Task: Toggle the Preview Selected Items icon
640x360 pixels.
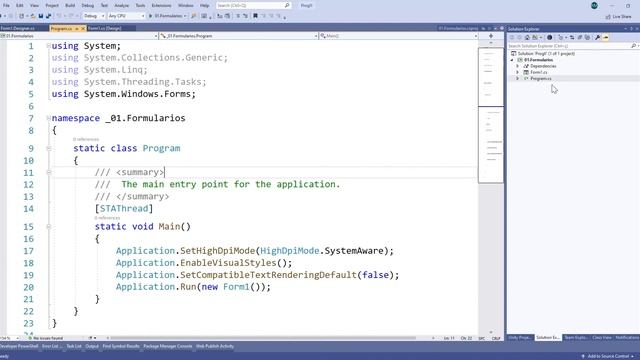Action: pos(605,37)
